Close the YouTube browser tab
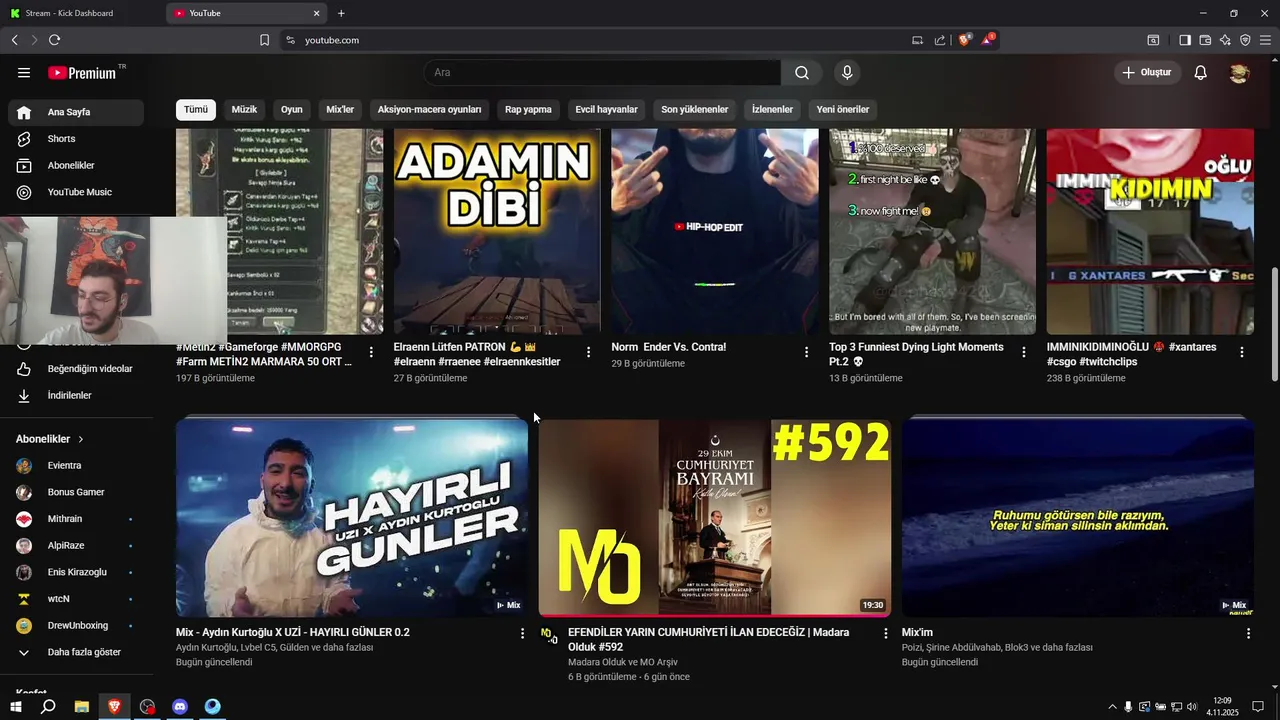 (x=317, y=13)
